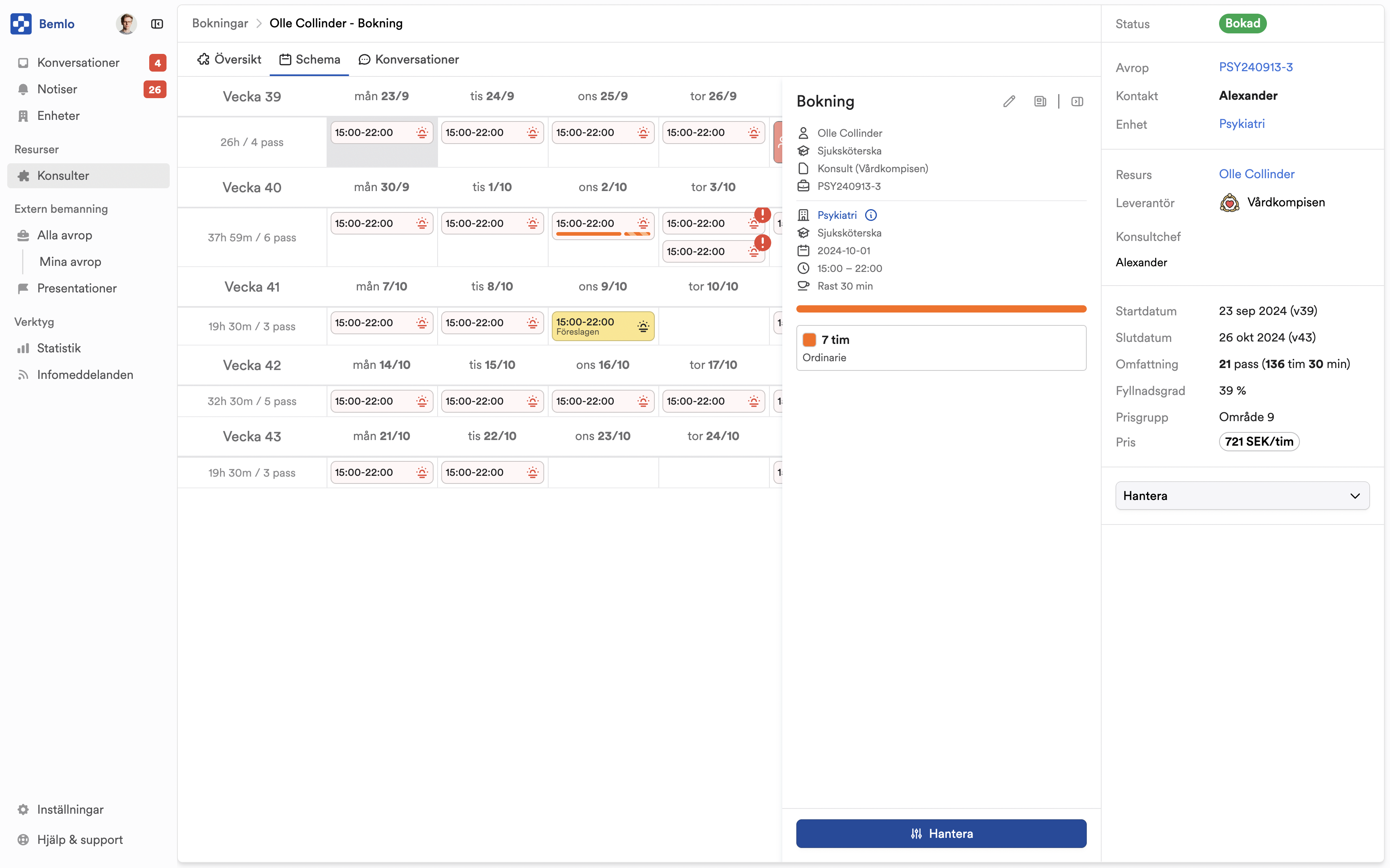1390x868 pixels.
Task: Click the Bokningar breadcrumb link
Action: pos(220,24)
